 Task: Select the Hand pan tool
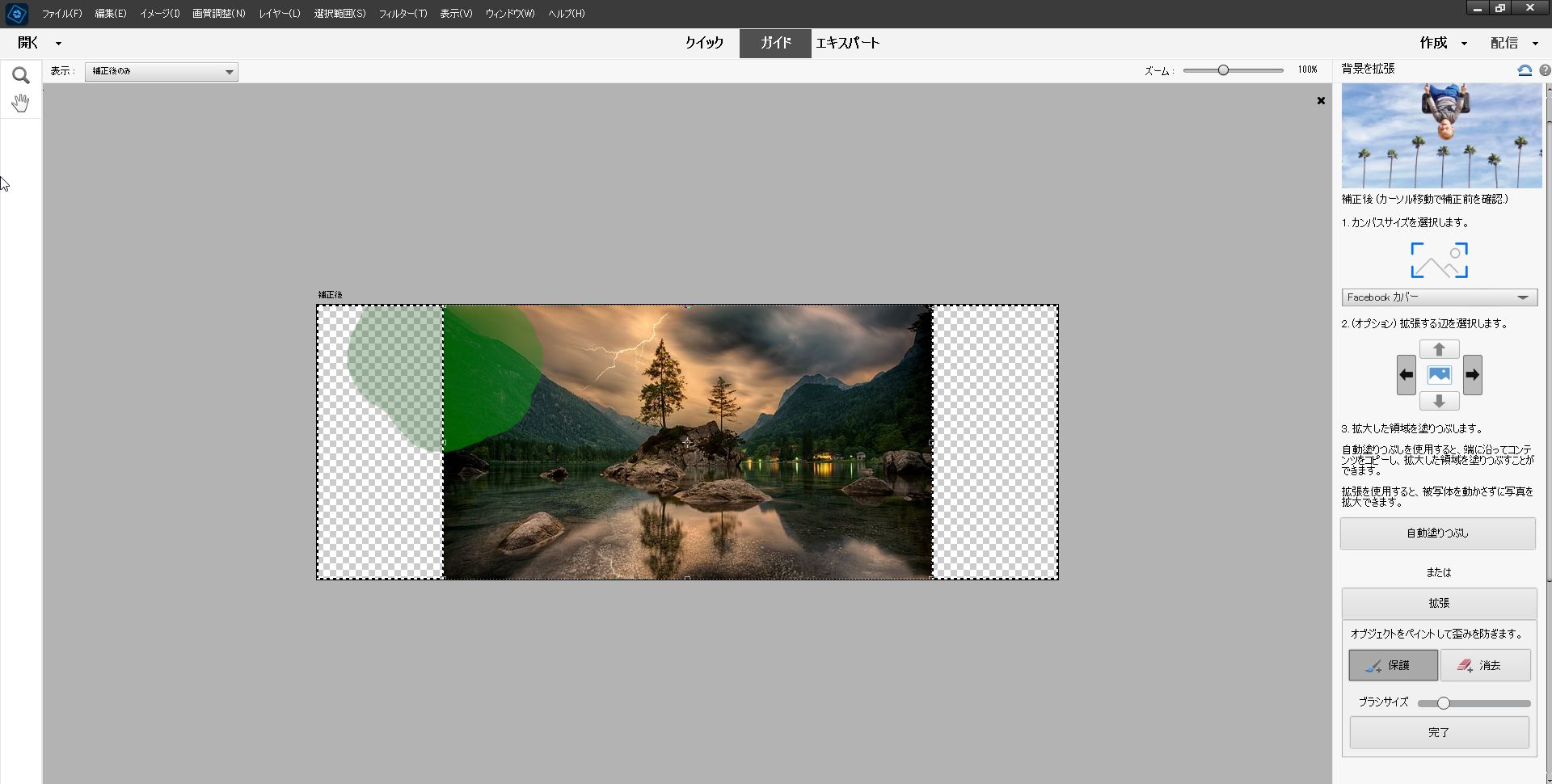[x=20, y=103]
